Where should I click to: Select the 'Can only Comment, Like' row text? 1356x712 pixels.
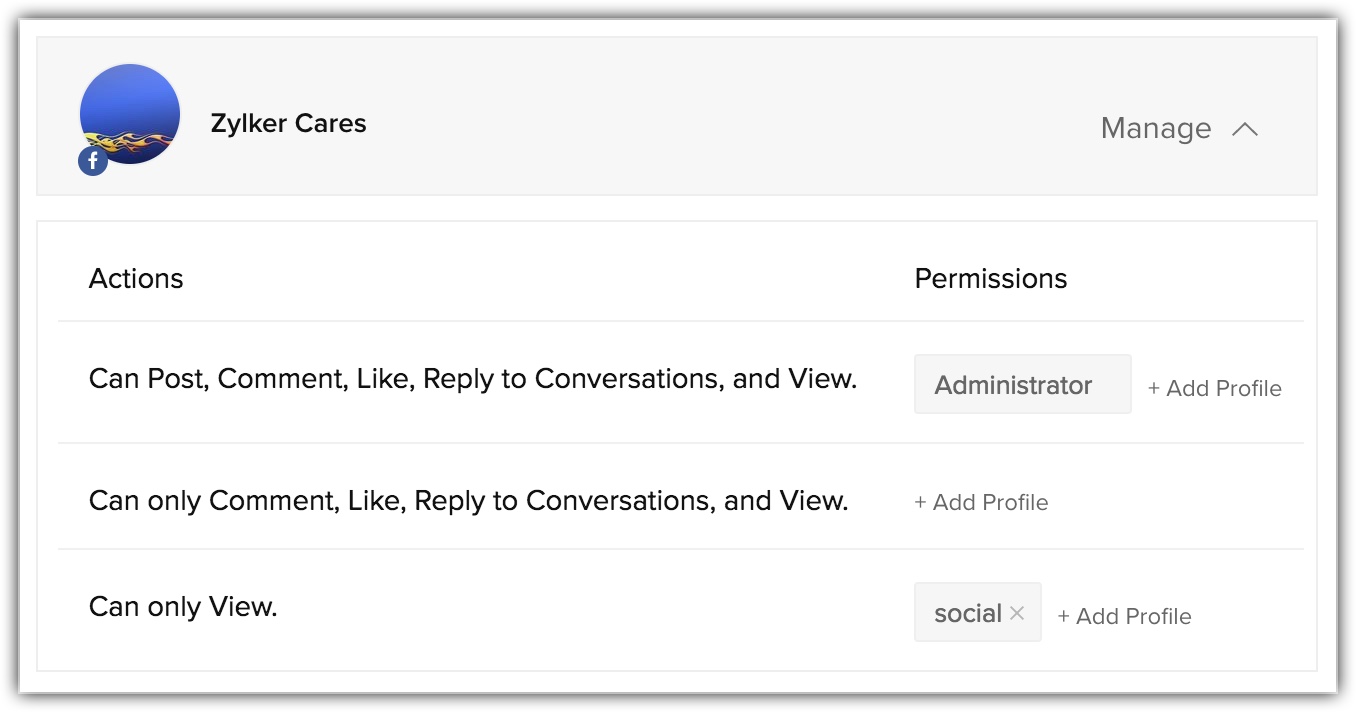point(468,500)
